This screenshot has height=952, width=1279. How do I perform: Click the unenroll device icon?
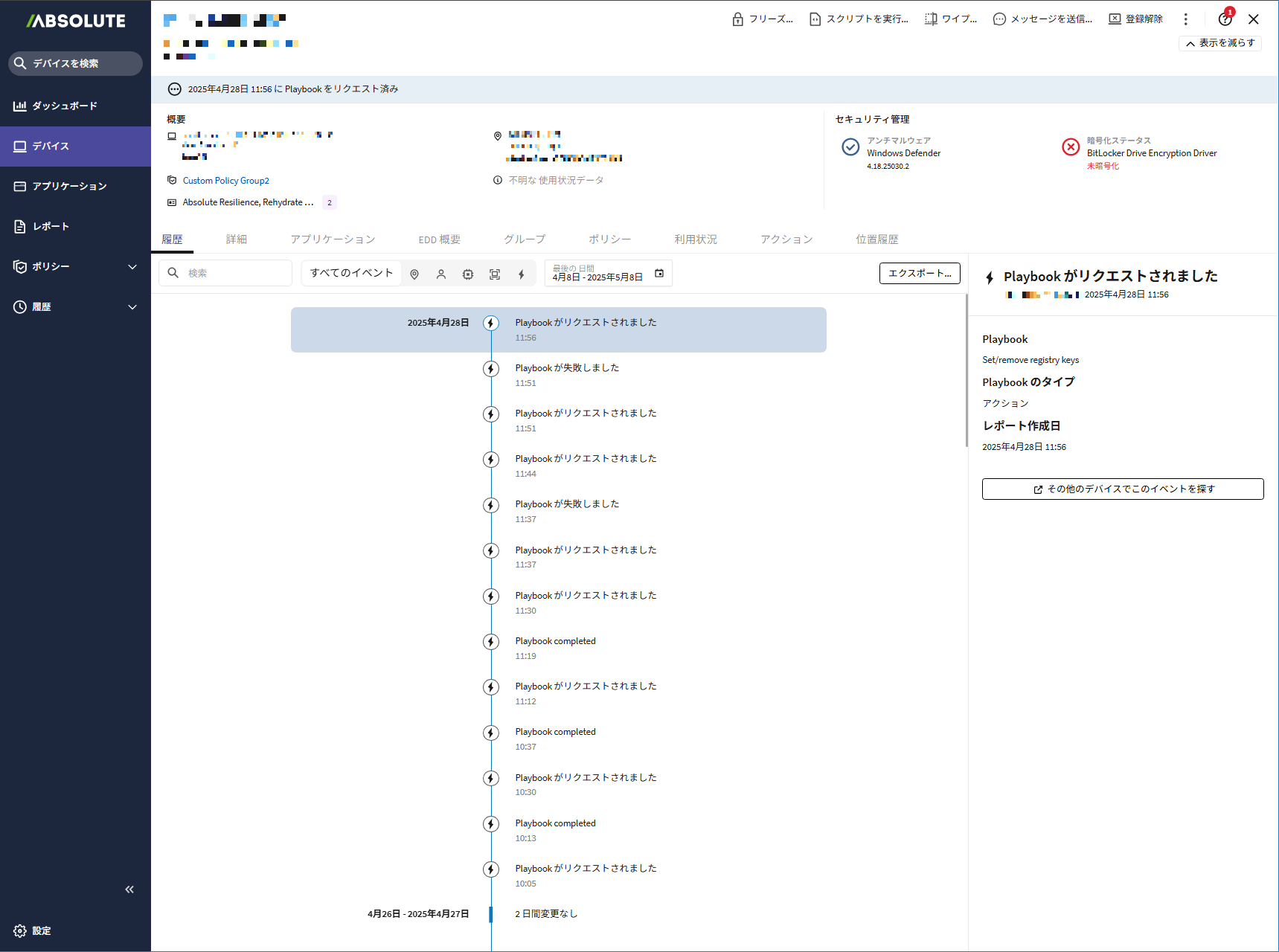1115,19
